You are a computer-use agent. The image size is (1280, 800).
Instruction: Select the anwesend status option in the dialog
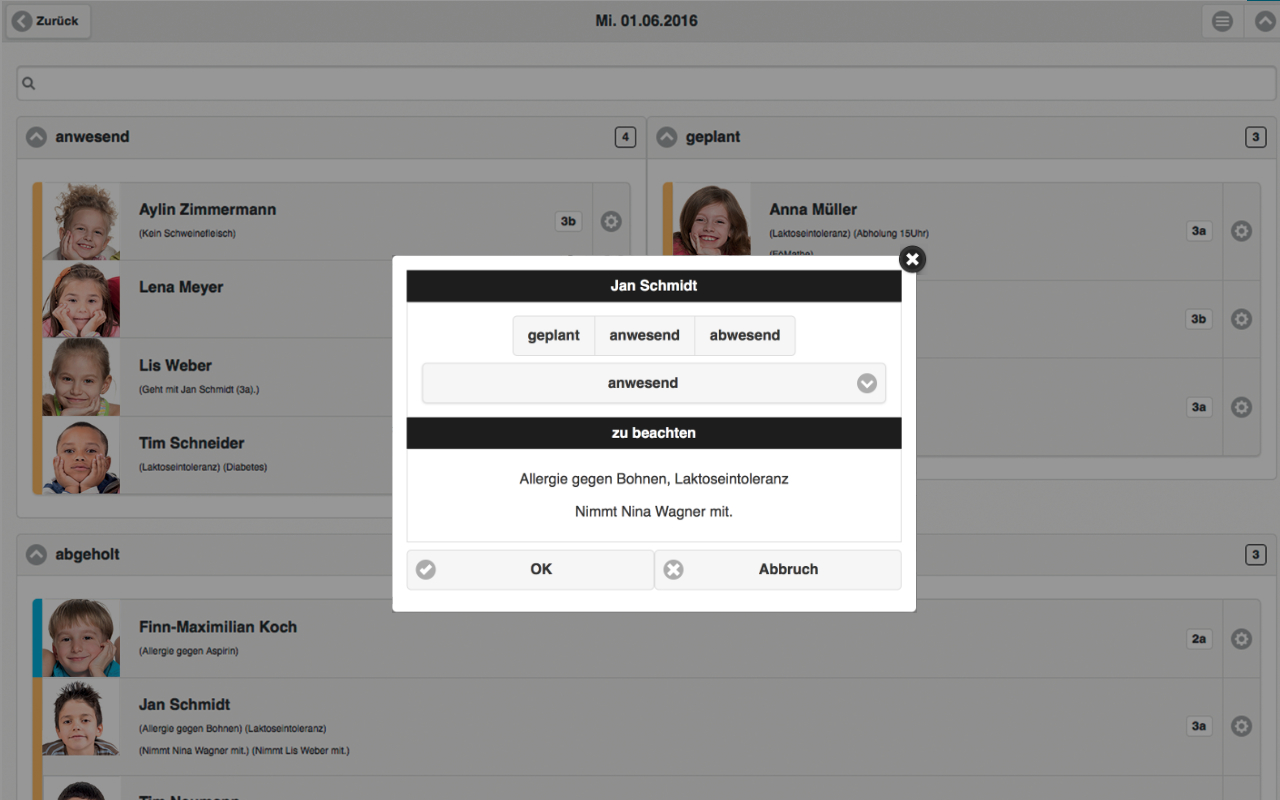coord(644,335)
